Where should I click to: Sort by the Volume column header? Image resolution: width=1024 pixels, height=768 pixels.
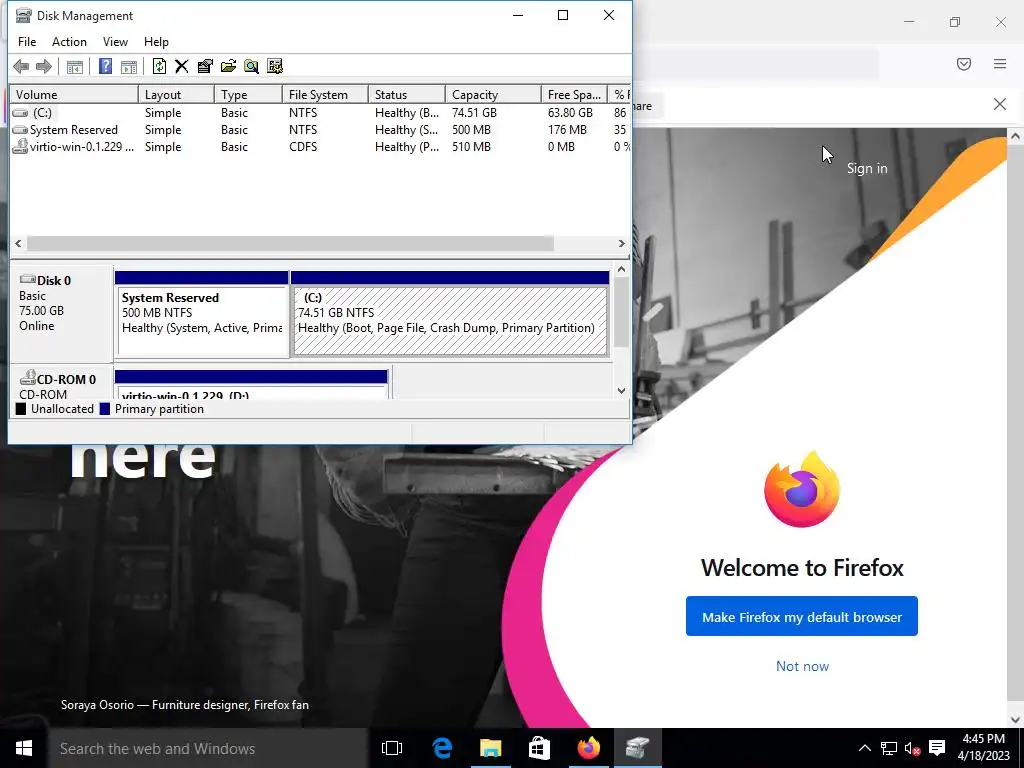coord(74,95)
